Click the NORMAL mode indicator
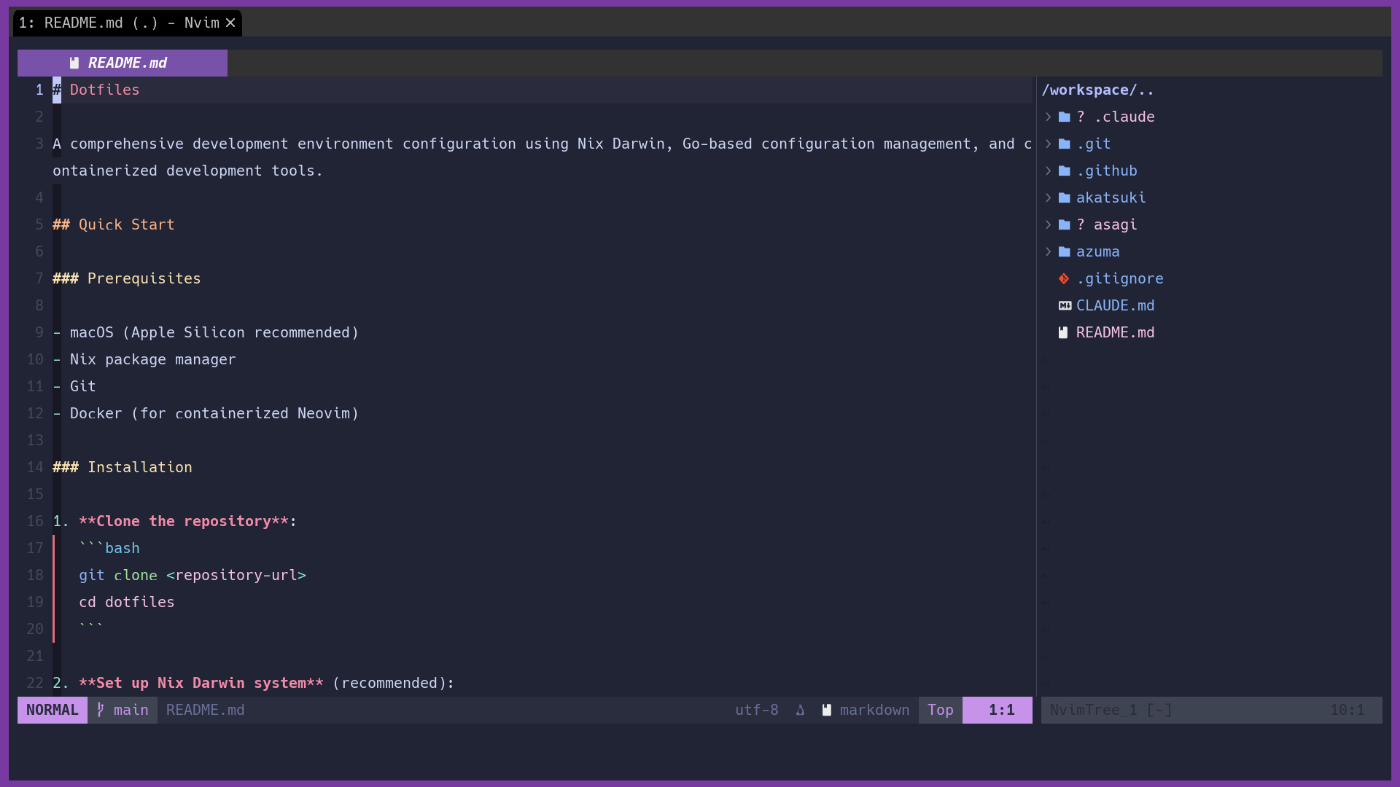Image resolution: width=1400 pixels, height=787 pixels. pos(52,710)
